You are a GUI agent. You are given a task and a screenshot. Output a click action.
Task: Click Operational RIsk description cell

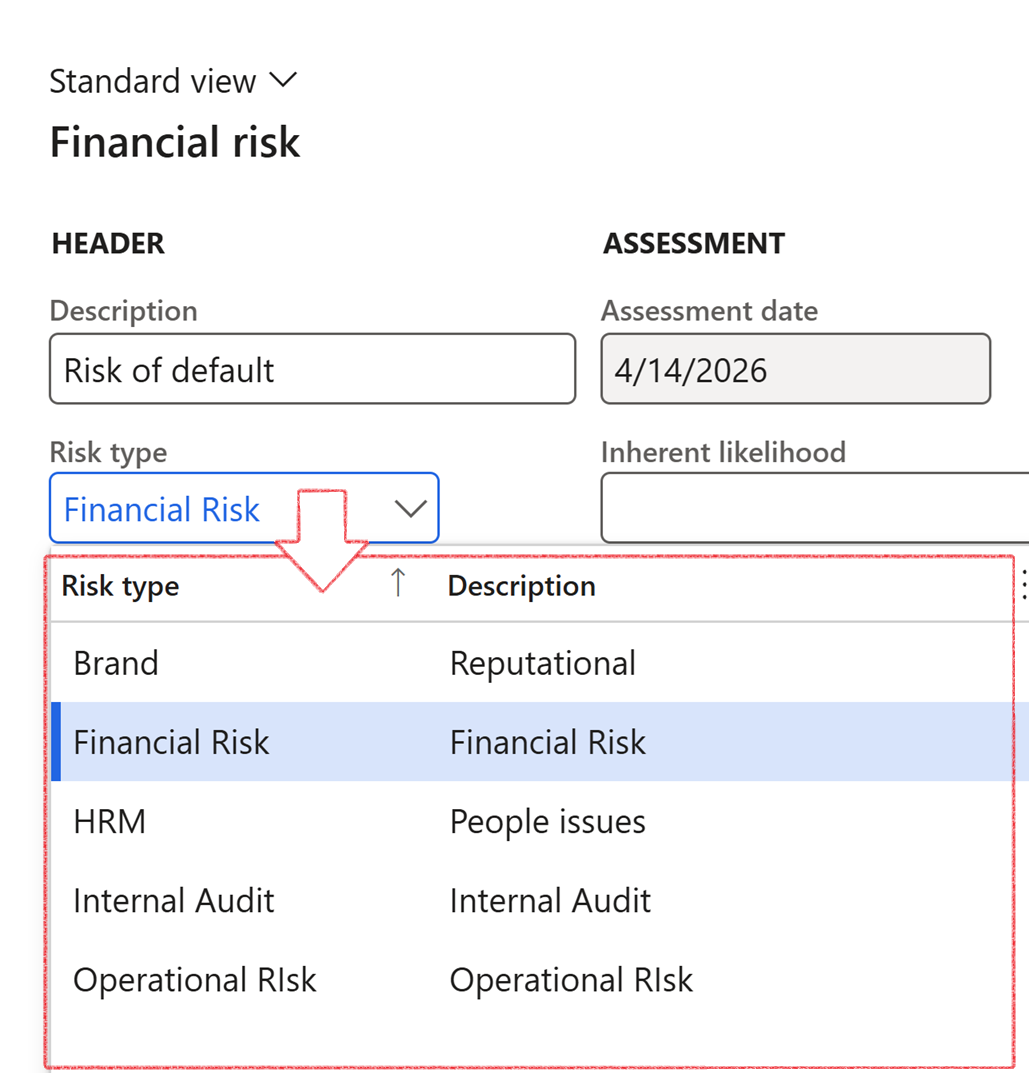[x=571, y=980]
